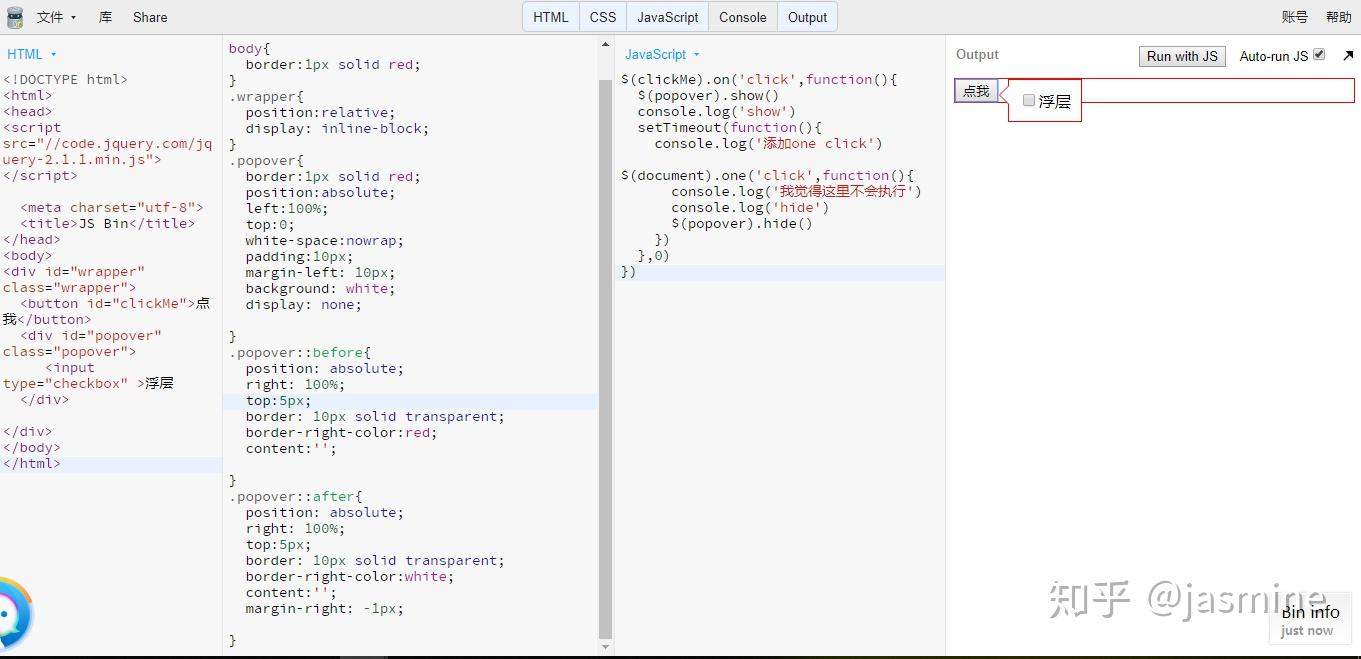Pop out the Output panel with the arrow icon

(x=1348, y=56)
